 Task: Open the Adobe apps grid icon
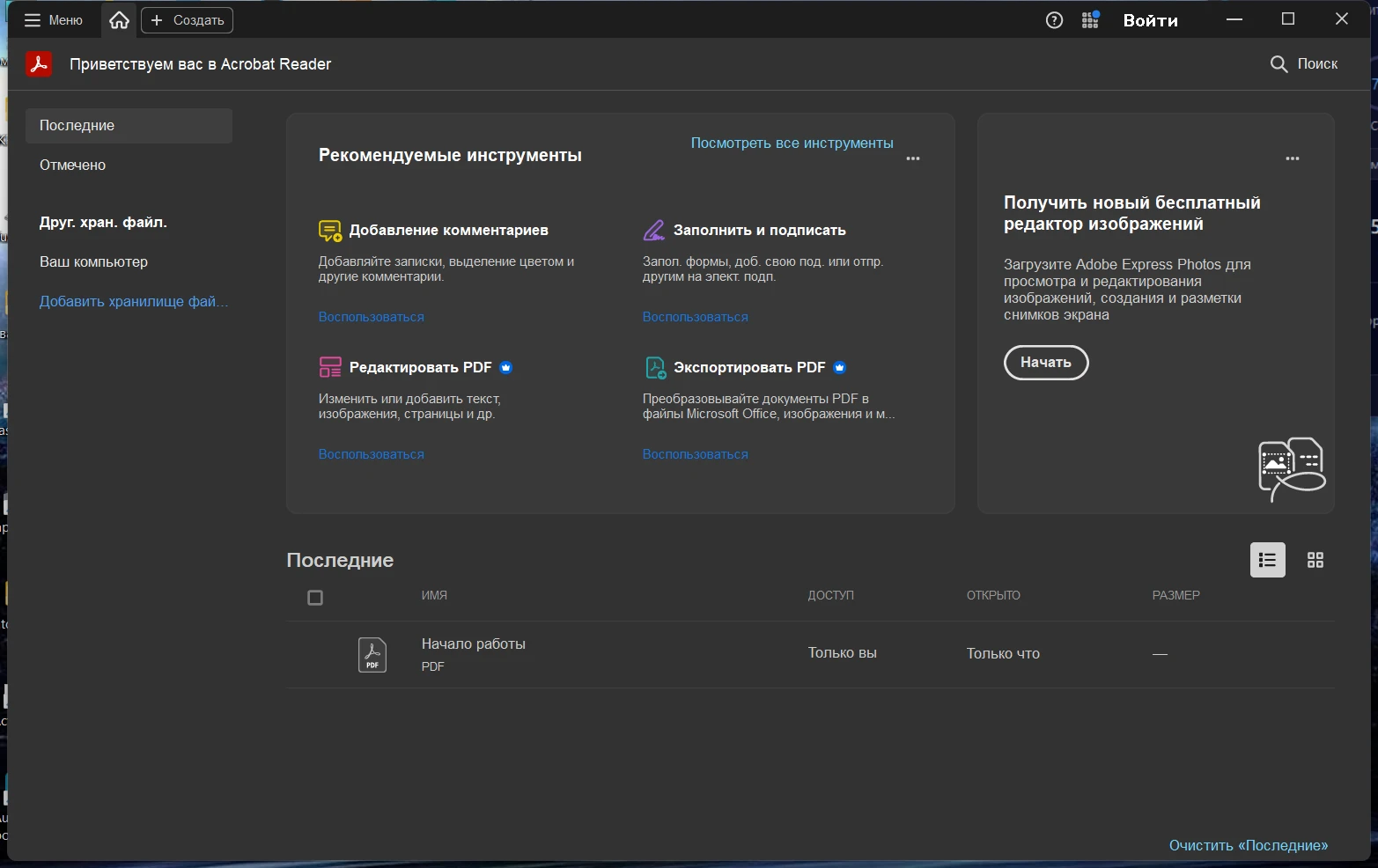coord(1090,20)
